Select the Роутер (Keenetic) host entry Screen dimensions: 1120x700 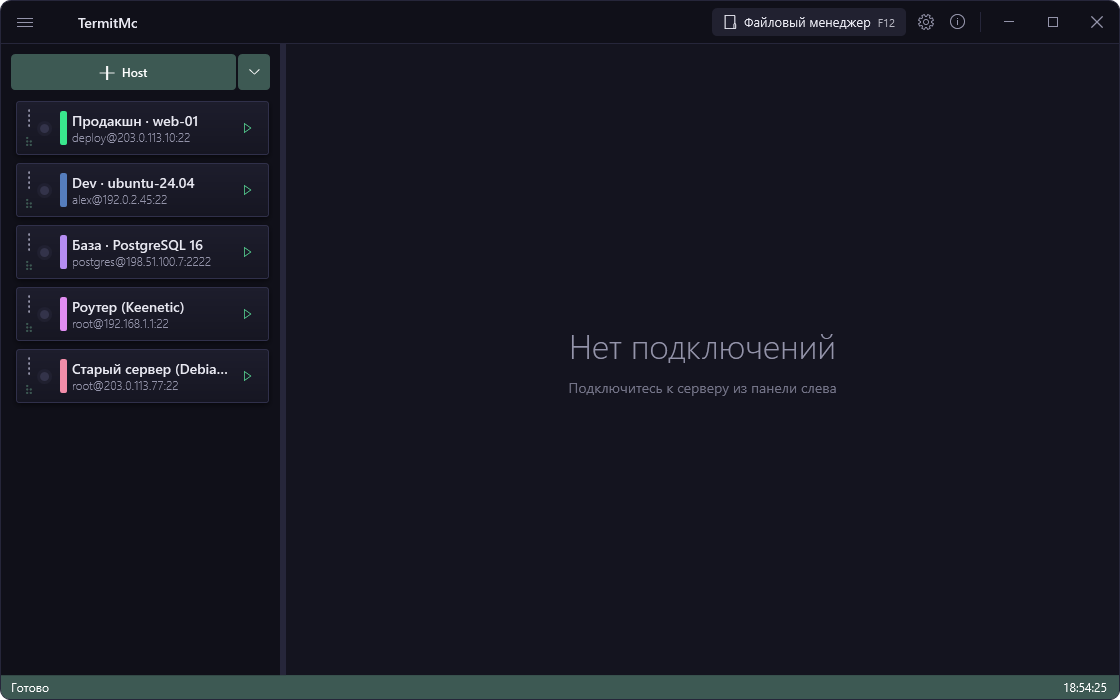click(142, 314)
